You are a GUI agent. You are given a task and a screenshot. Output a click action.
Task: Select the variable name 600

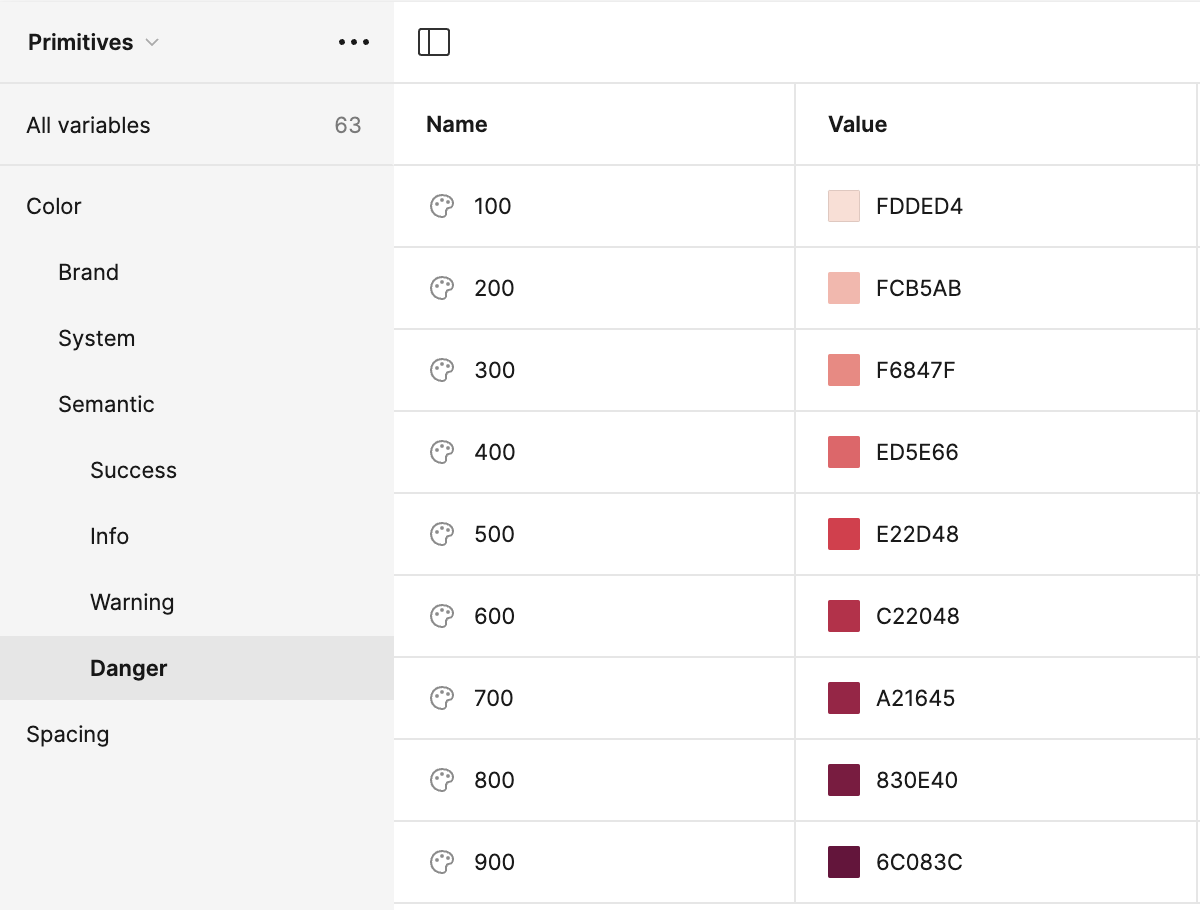click(x=494, y=616)
